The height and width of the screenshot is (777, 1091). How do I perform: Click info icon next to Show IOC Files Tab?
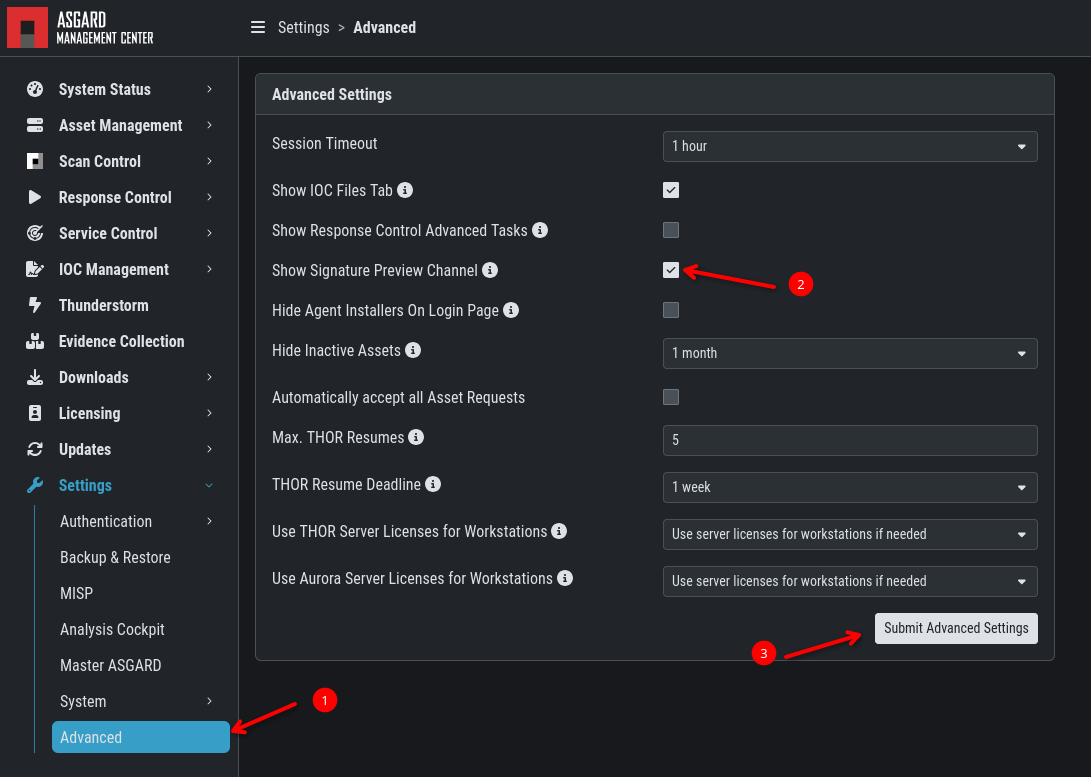coord(405,190)
